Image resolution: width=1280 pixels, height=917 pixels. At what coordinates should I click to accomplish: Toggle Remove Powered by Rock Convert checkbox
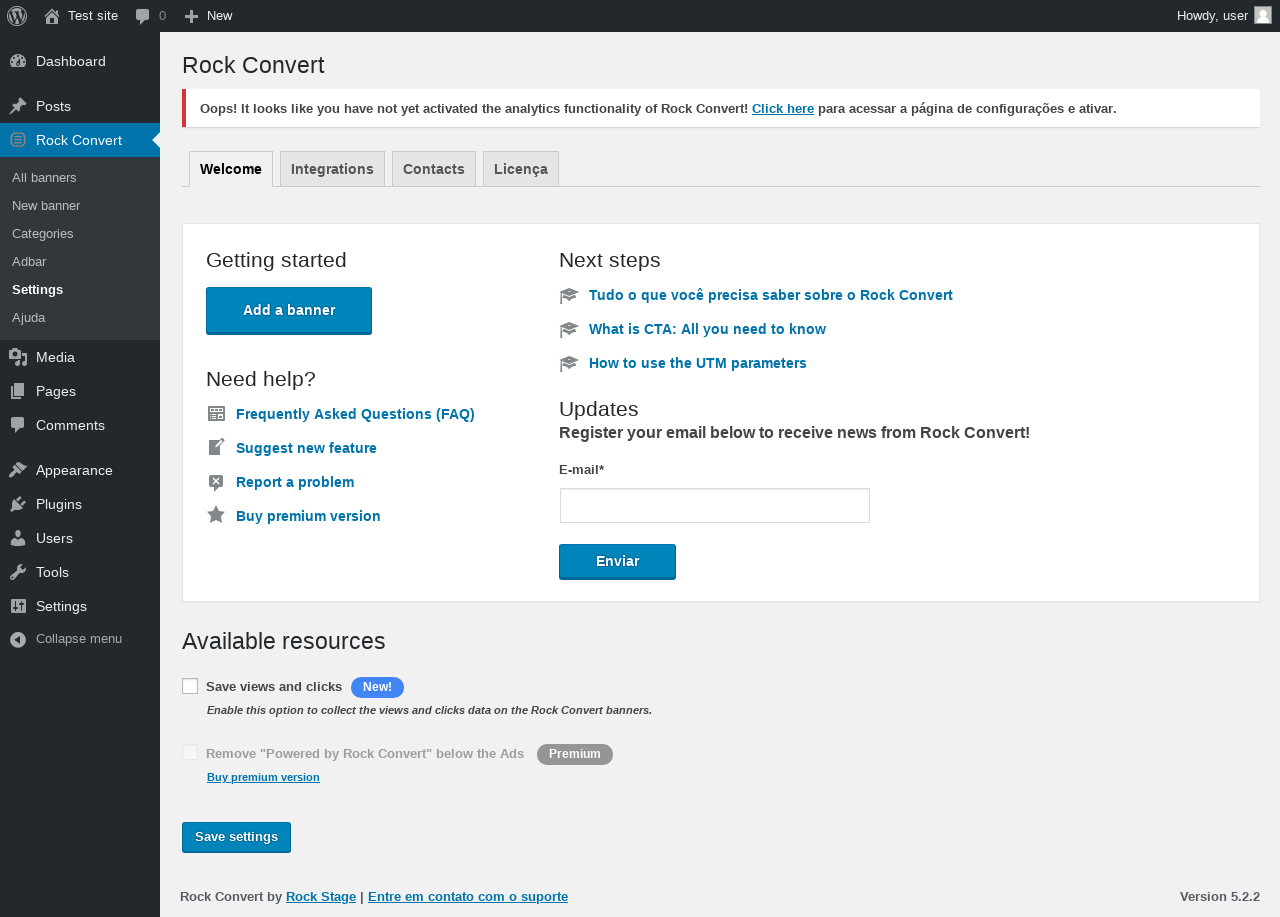(x=190, y=752)
